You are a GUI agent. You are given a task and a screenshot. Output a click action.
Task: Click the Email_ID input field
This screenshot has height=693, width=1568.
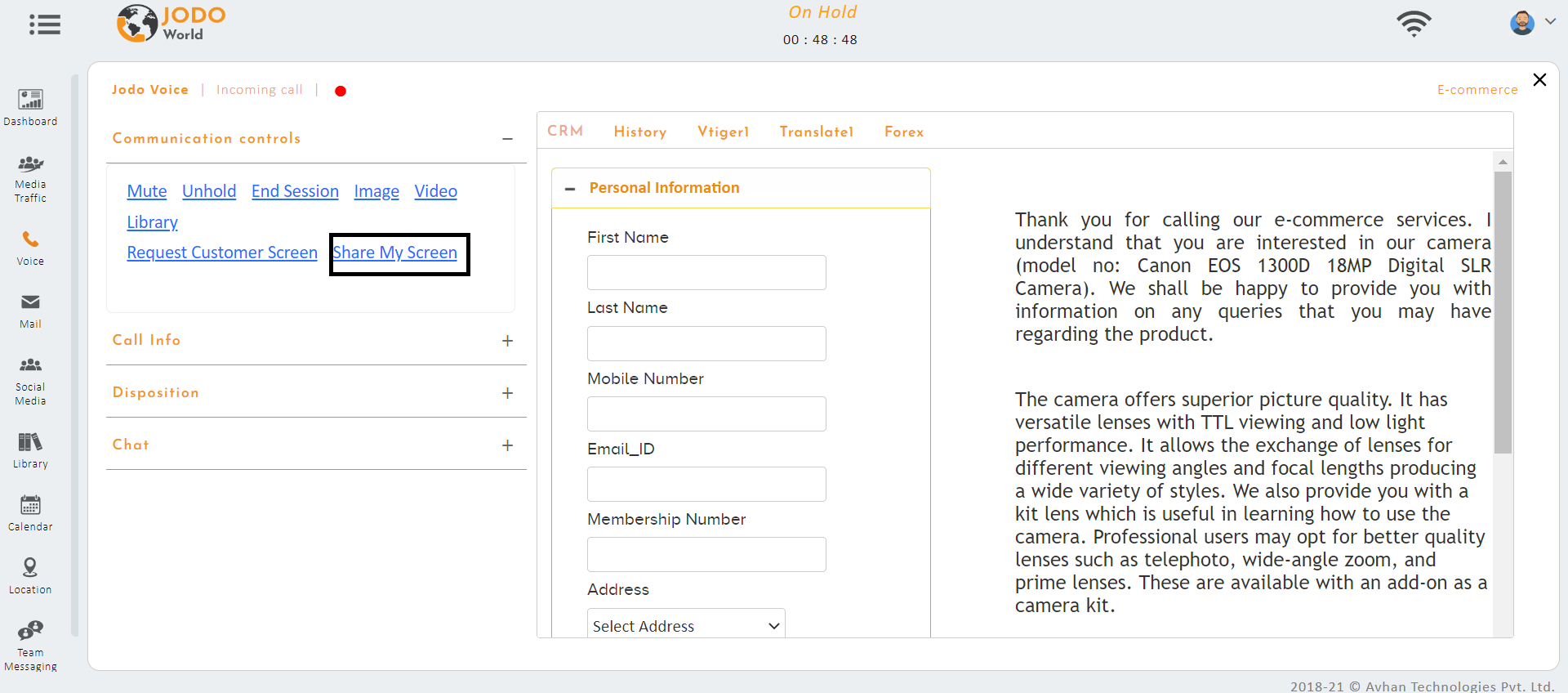coord(706,484)
